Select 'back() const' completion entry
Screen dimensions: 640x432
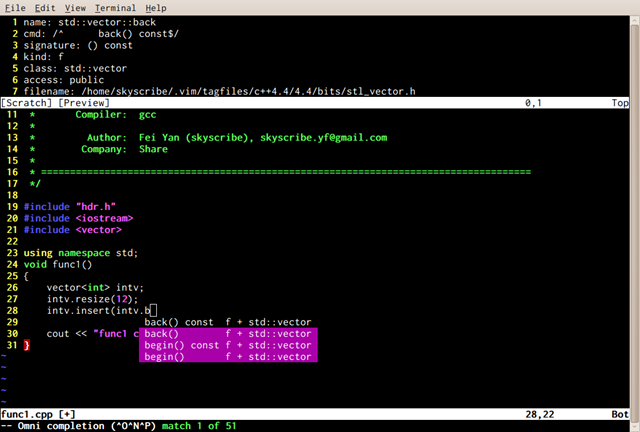coord(228,322)
